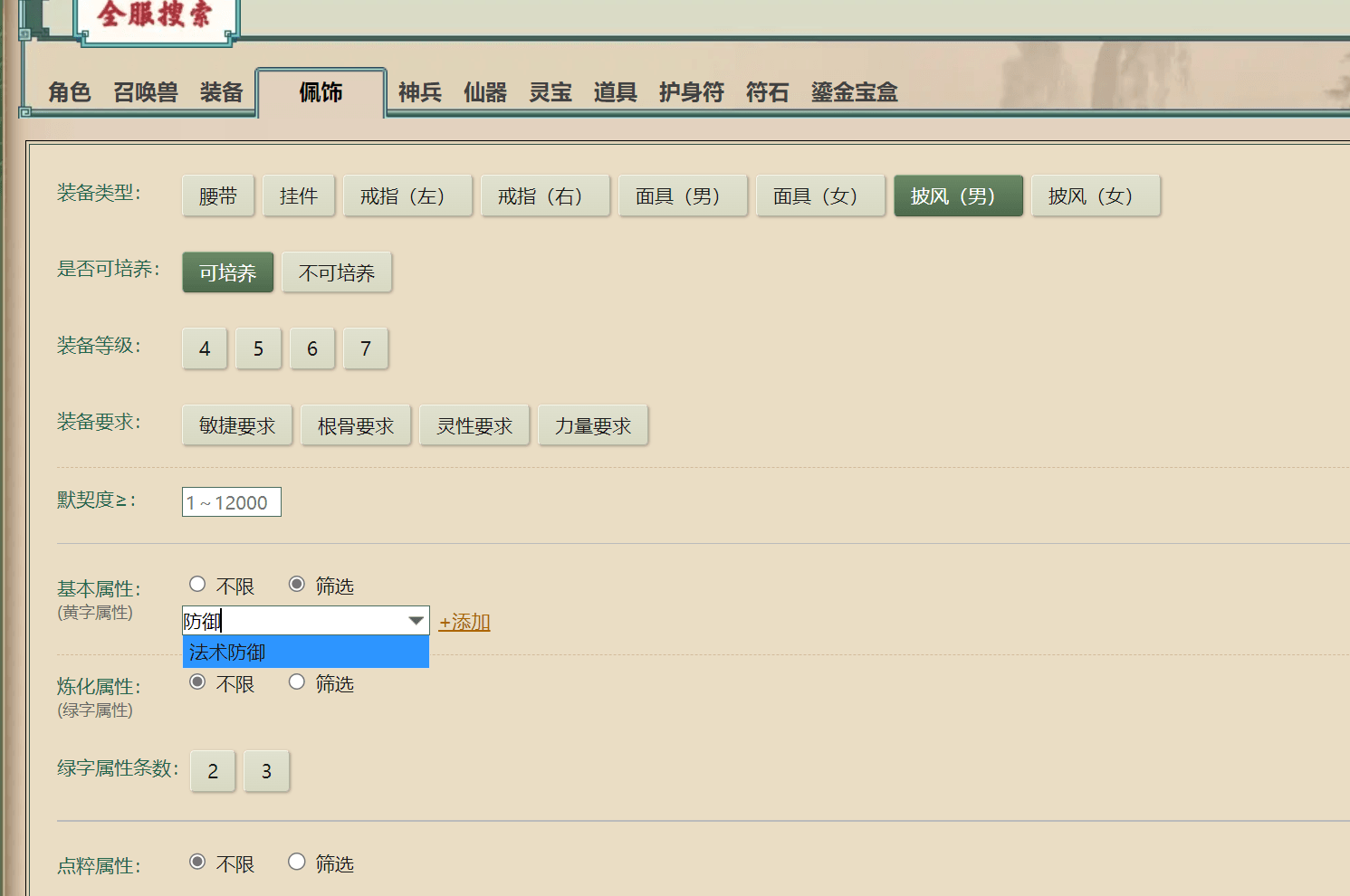This screenshot has width=1350, height=896.
Task: Open the 神兵 tab
Action: coord(420,92)
